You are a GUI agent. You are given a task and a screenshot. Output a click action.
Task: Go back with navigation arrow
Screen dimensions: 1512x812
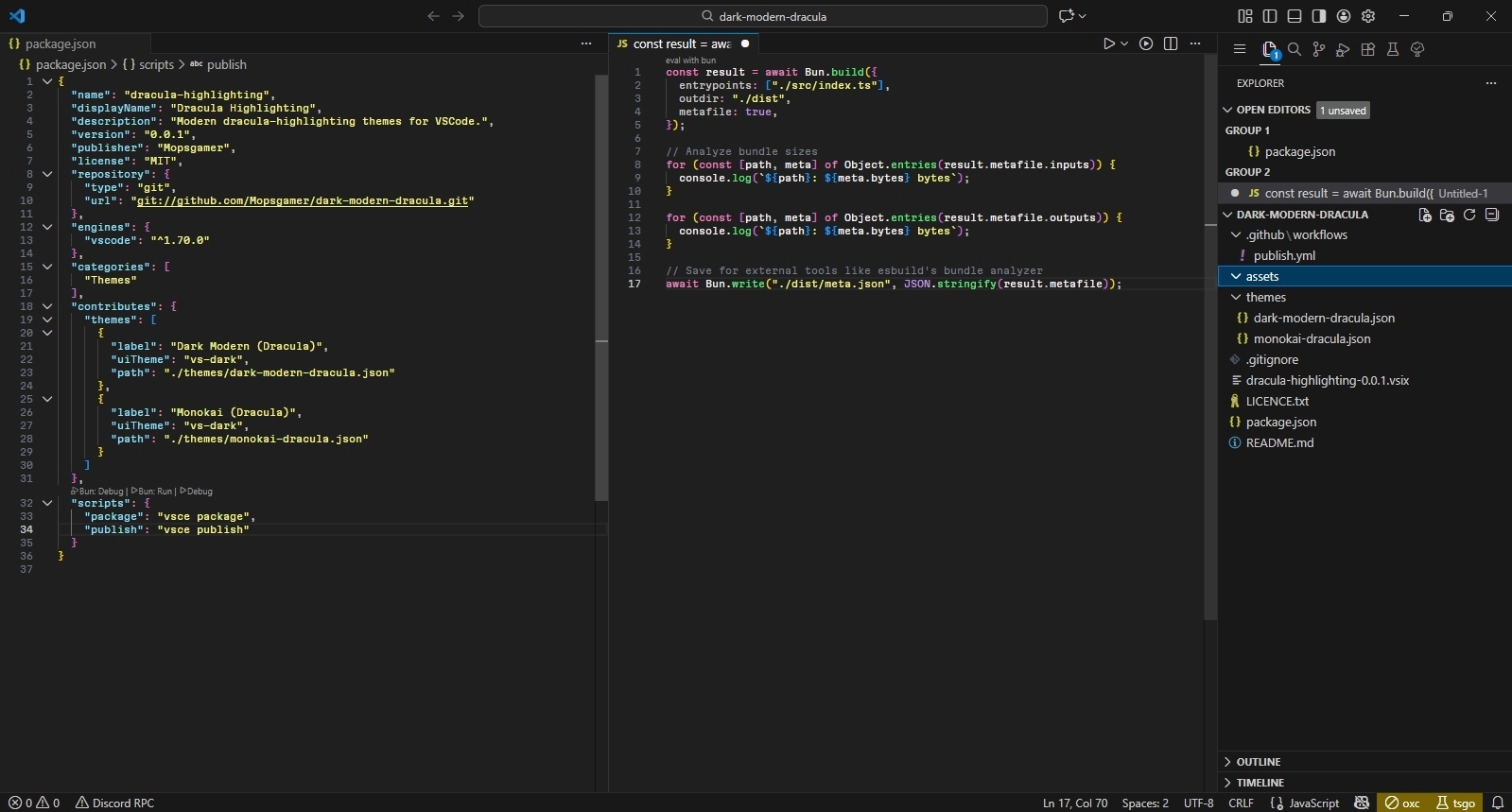[x=433, y=16]
